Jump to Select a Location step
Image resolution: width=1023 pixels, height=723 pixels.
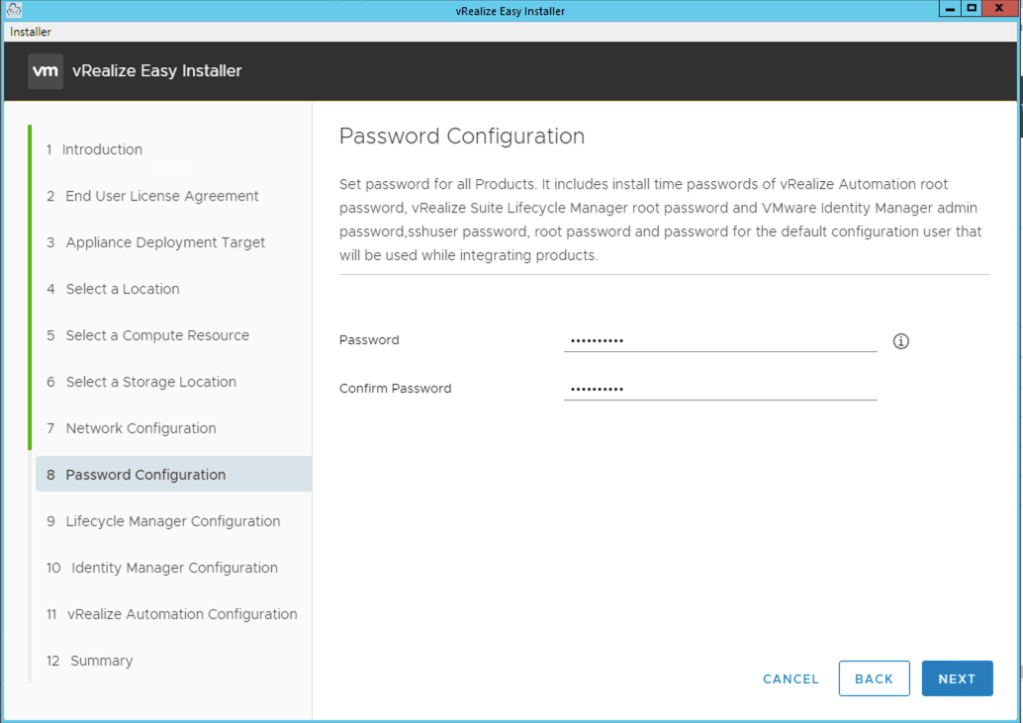[x=122, y=289]
